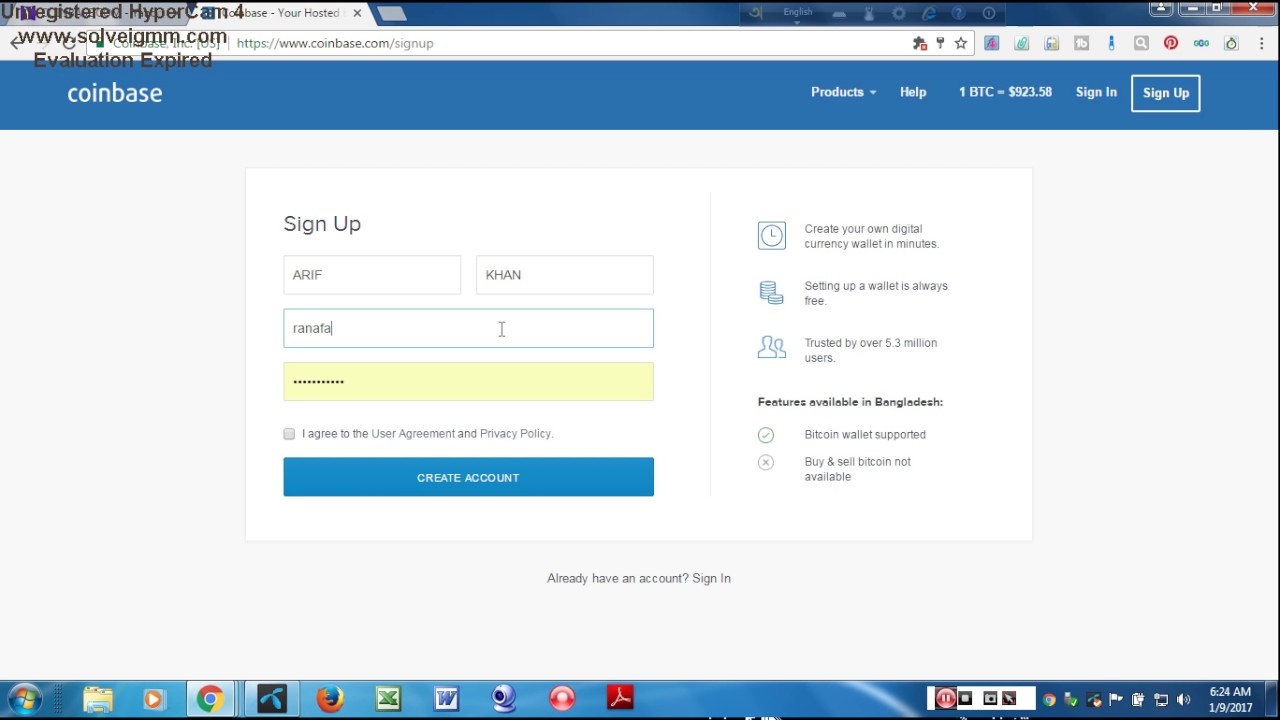1280x720 pixels.
Task: Click the first name field ARIF
Action: click(x=372, y=275)
